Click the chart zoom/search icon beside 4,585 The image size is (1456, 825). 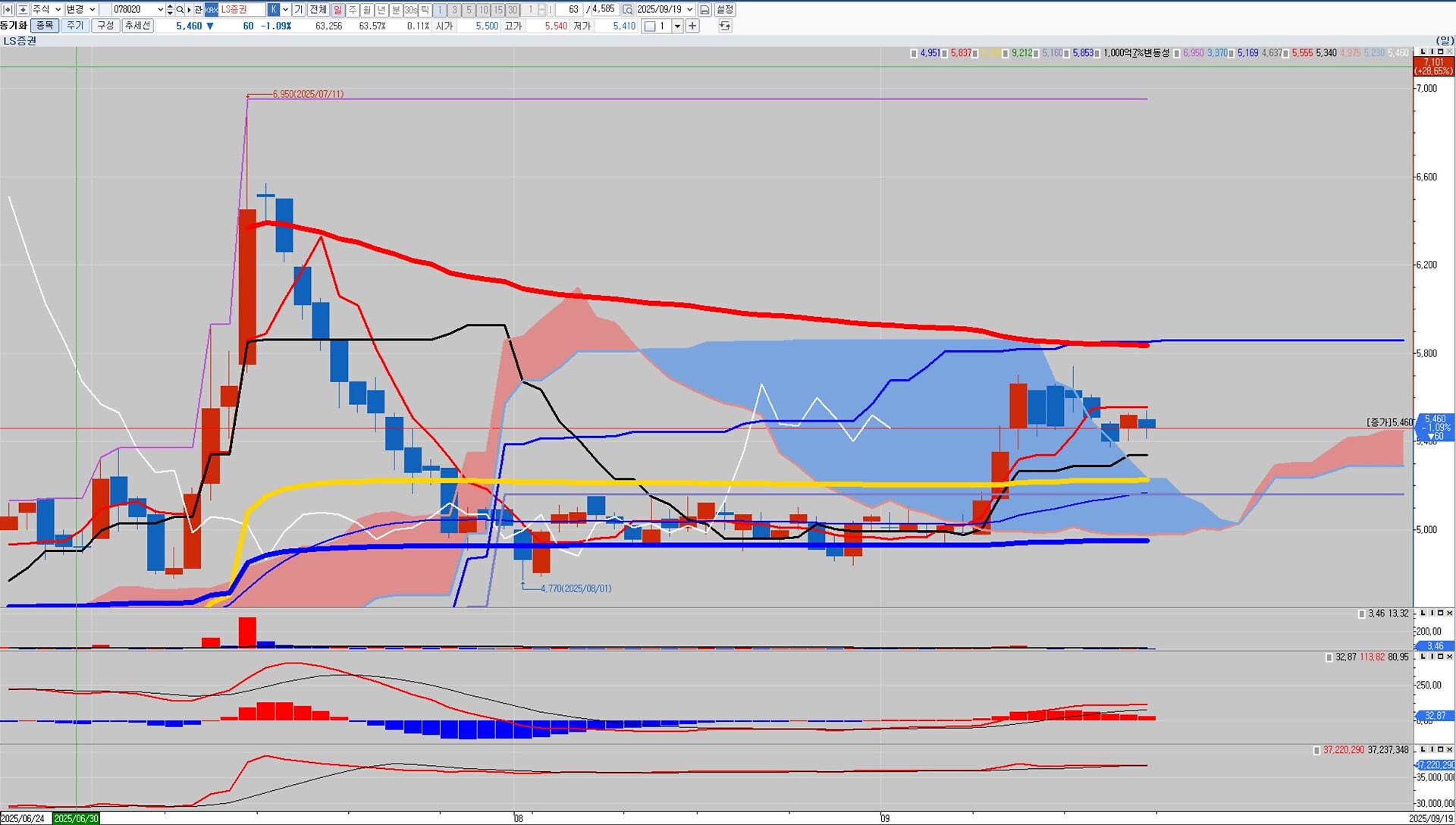point(627,10)
